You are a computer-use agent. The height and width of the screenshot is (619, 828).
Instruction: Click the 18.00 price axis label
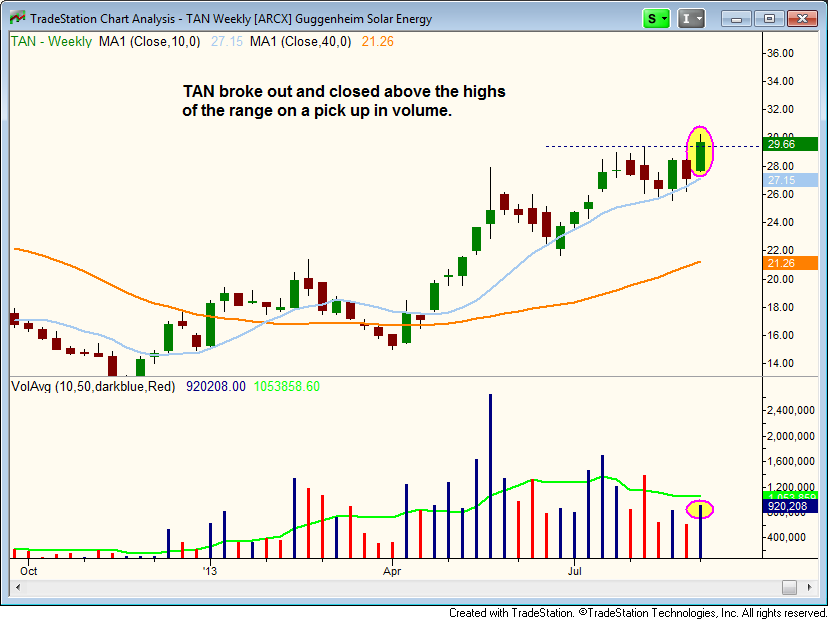click(x=780, y=307)
